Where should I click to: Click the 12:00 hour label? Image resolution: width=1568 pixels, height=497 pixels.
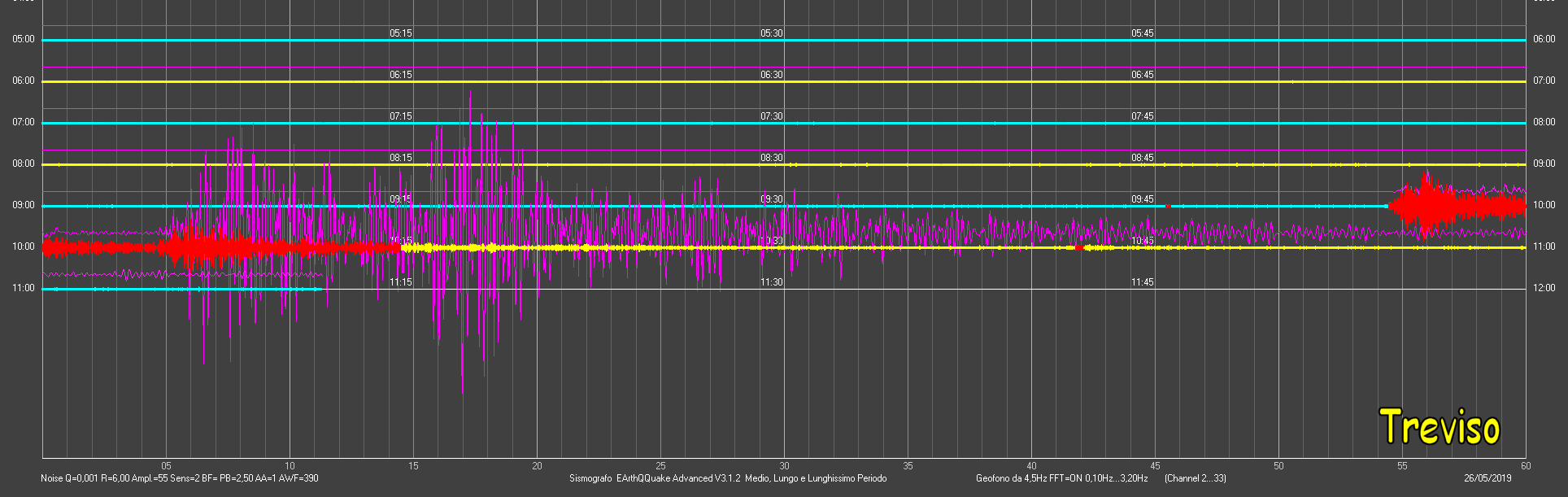pyautogui.click(x=1544, y=288)
